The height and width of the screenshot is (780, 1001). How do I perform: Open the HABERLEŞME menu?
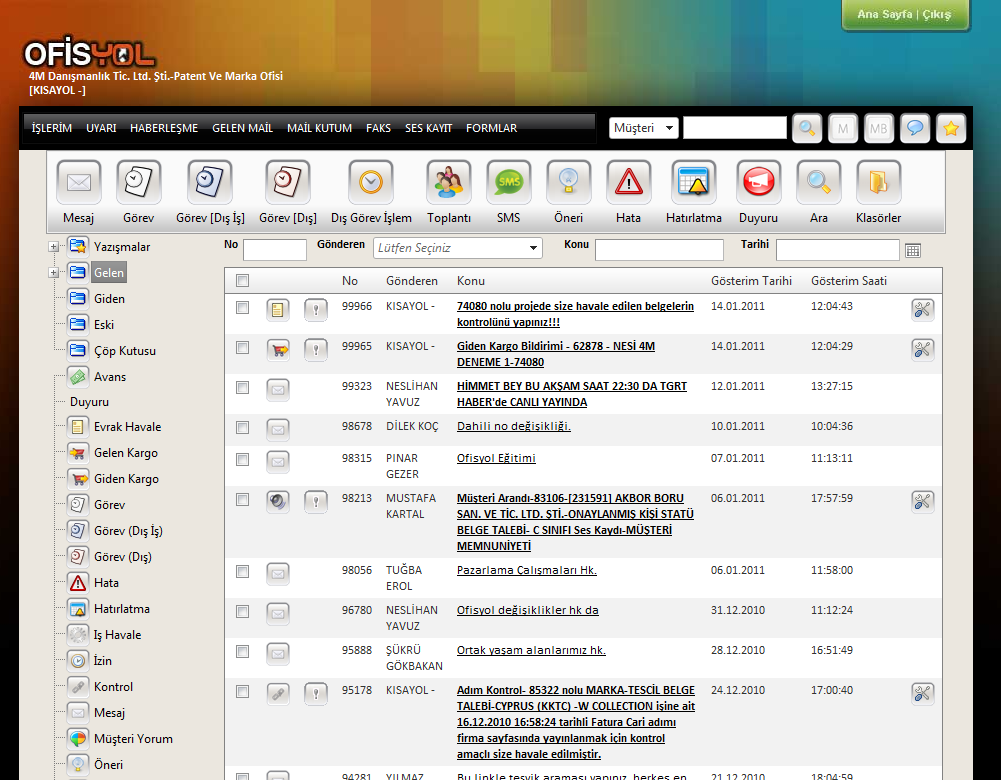pyautogui.click(x=164, y=128)
